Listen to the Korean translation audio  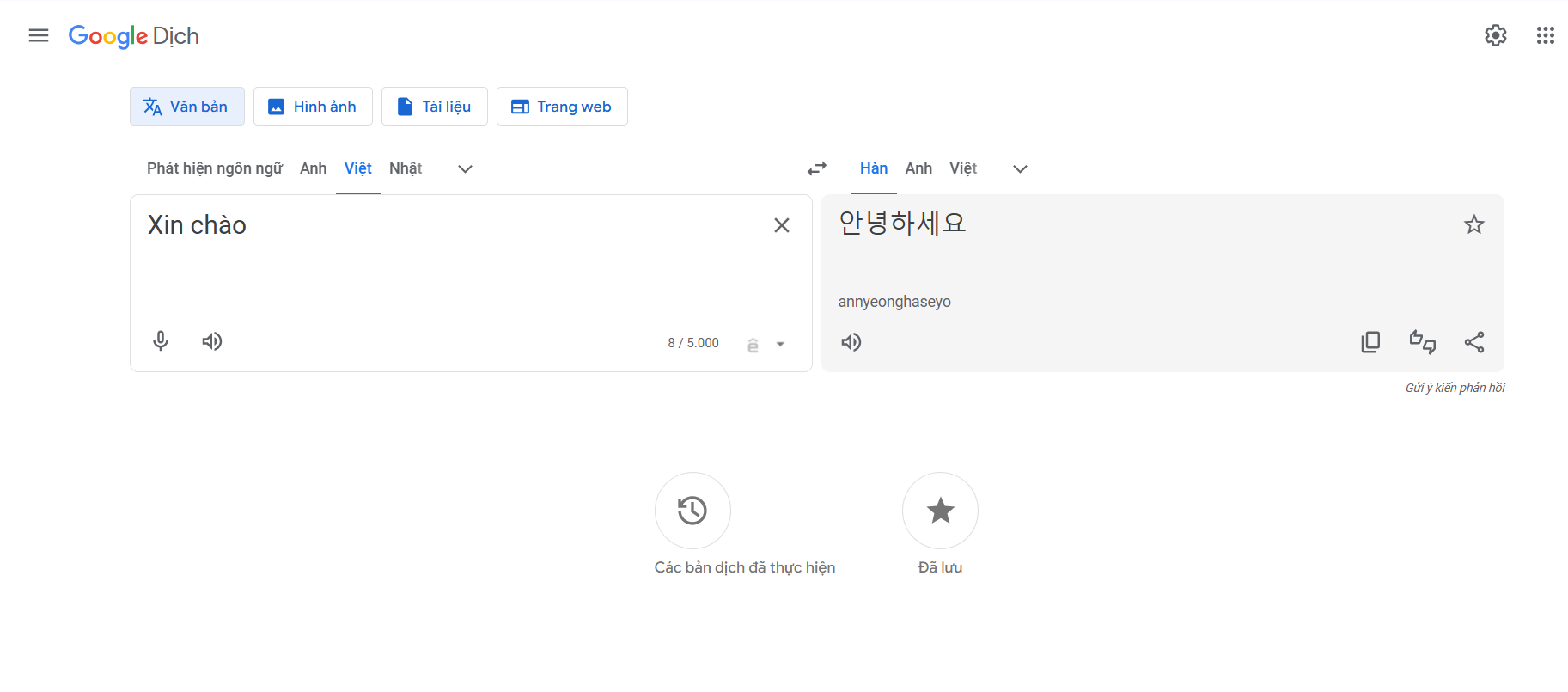(x=851, y=342)
